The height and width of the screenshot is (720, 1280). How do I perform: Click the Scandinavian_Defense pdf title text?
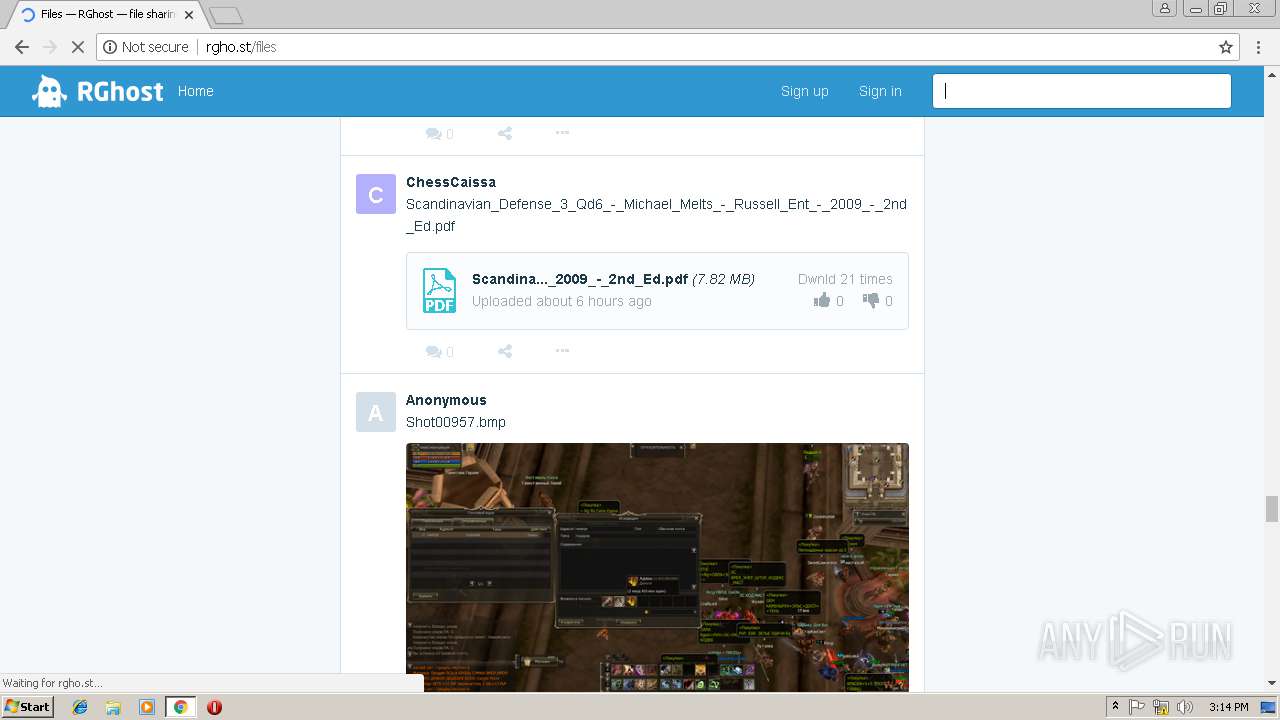tap(656, 215)
